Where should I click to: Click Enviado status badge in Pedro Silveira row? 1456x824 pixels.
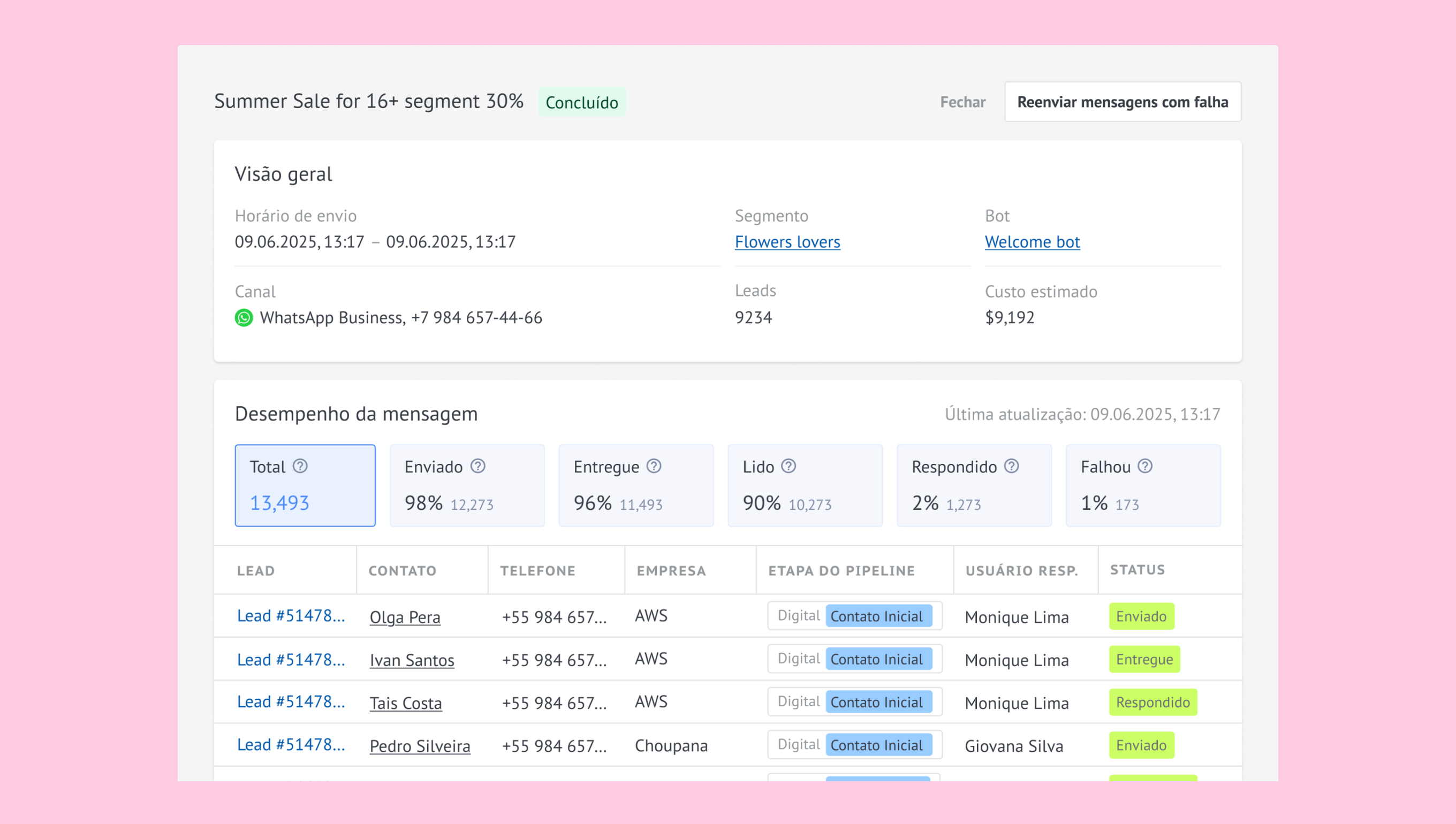1141,745
